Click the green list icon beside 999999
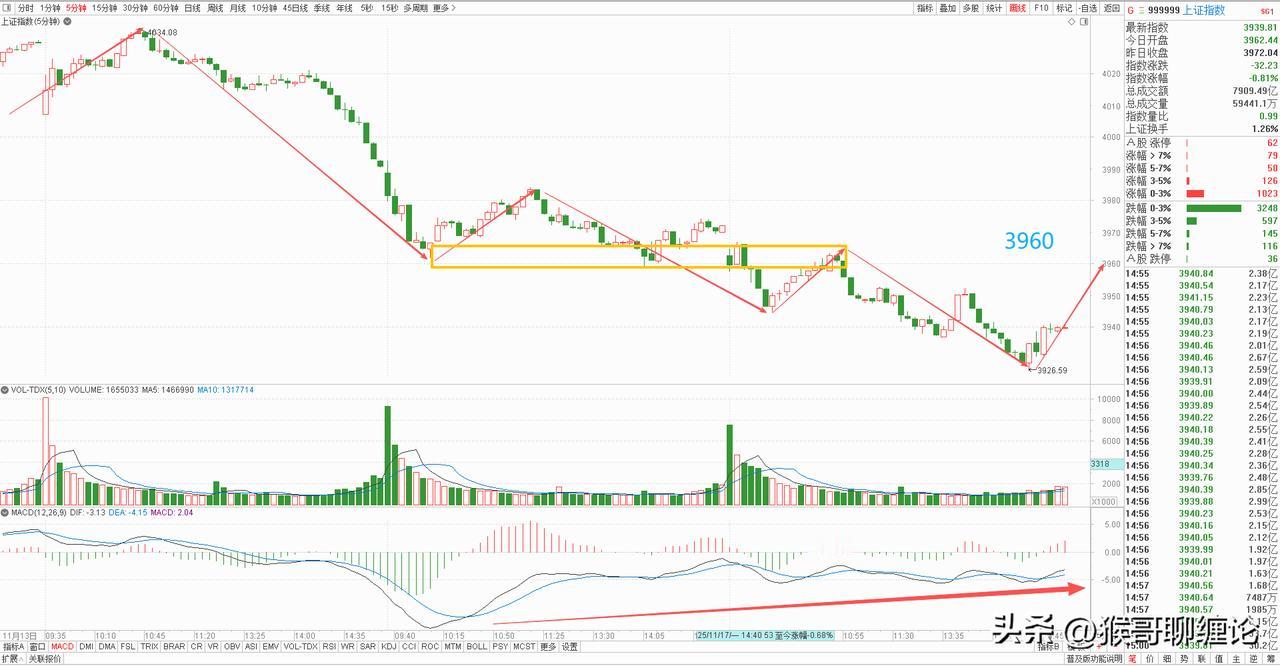Screen dimensions: 1280x666 pyautogui.click(x=1141, y=10)
